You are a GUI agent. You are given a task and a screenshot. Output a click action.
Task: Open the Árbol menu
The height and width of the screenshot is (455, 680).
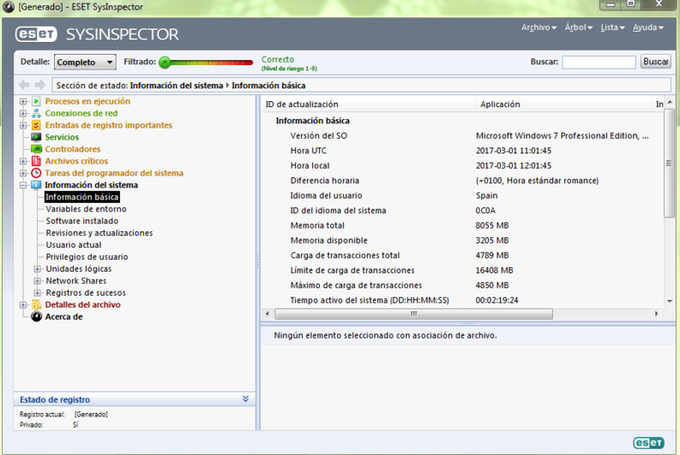[578, 27]
